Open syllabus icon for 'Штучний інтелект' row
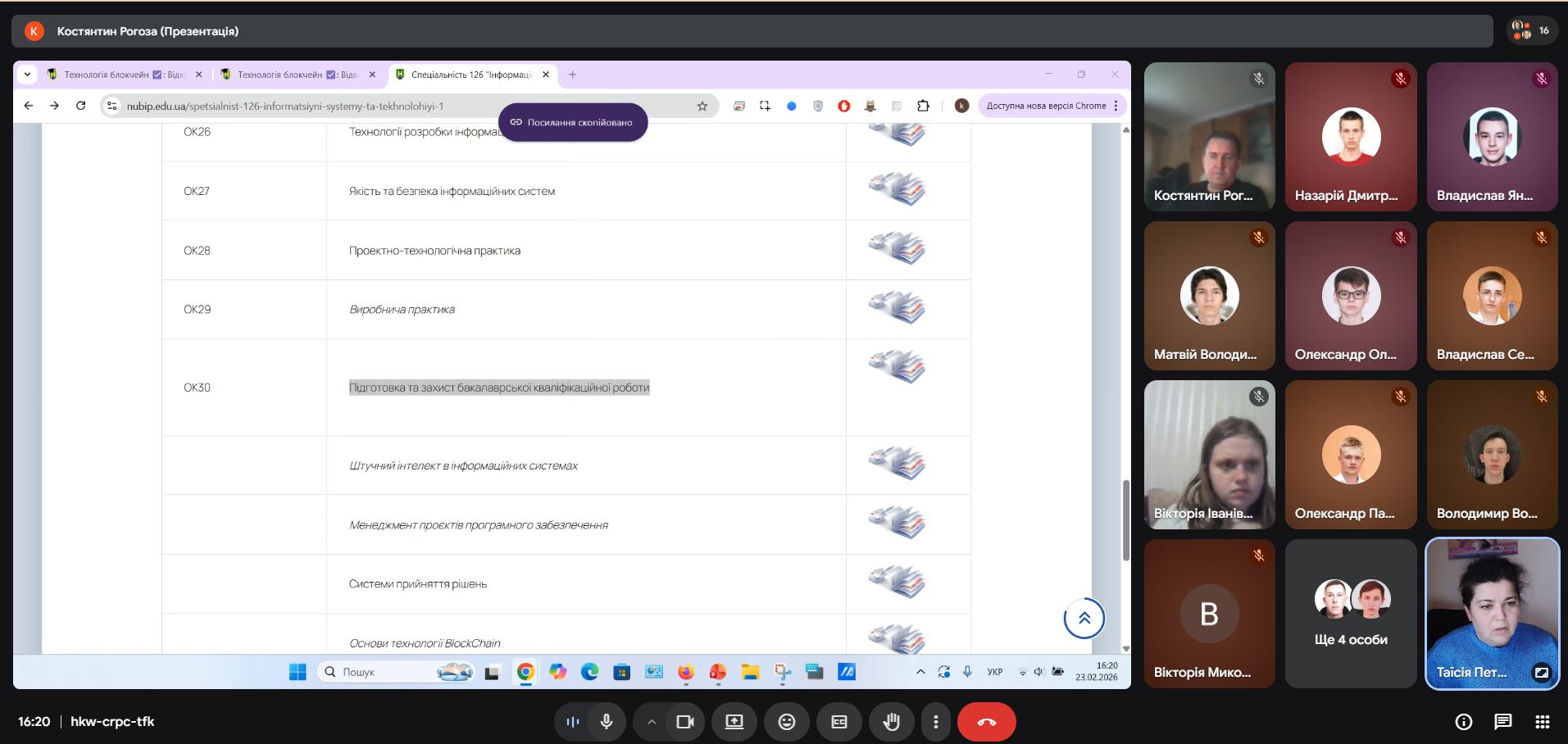Image resolution: width=1568 pixels, height=744 pixels. (897, 464)
